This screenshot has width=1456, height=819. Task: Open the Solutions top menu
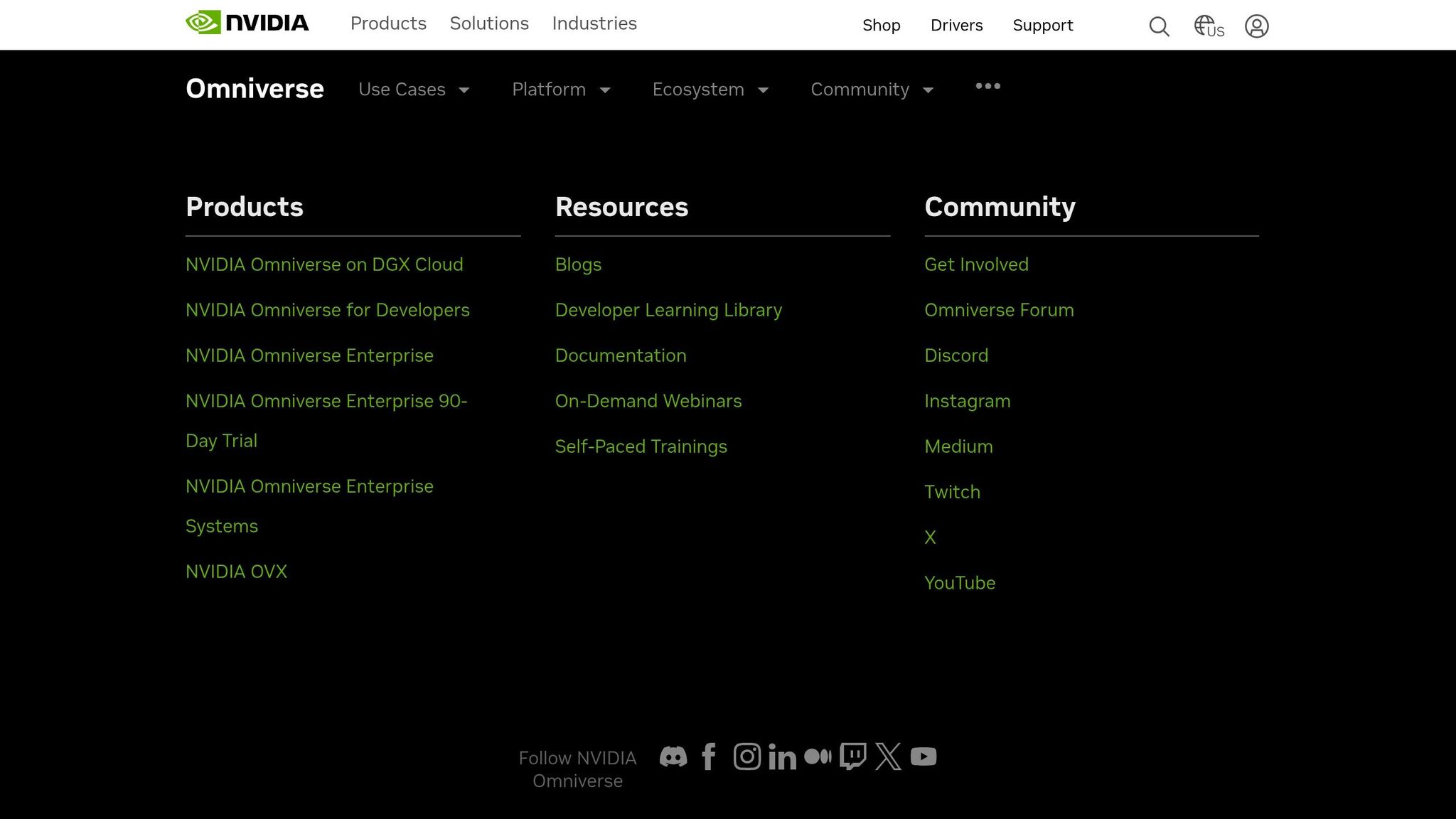click(489, 23)
